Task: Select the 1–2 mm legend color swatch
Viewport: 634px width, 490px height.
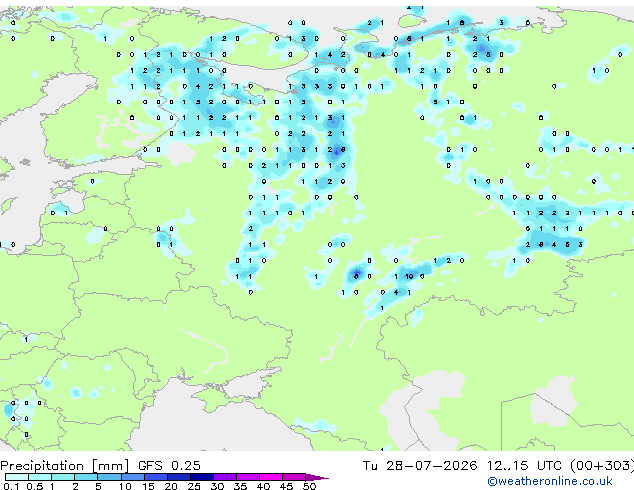Action: [x=63, y=477]
